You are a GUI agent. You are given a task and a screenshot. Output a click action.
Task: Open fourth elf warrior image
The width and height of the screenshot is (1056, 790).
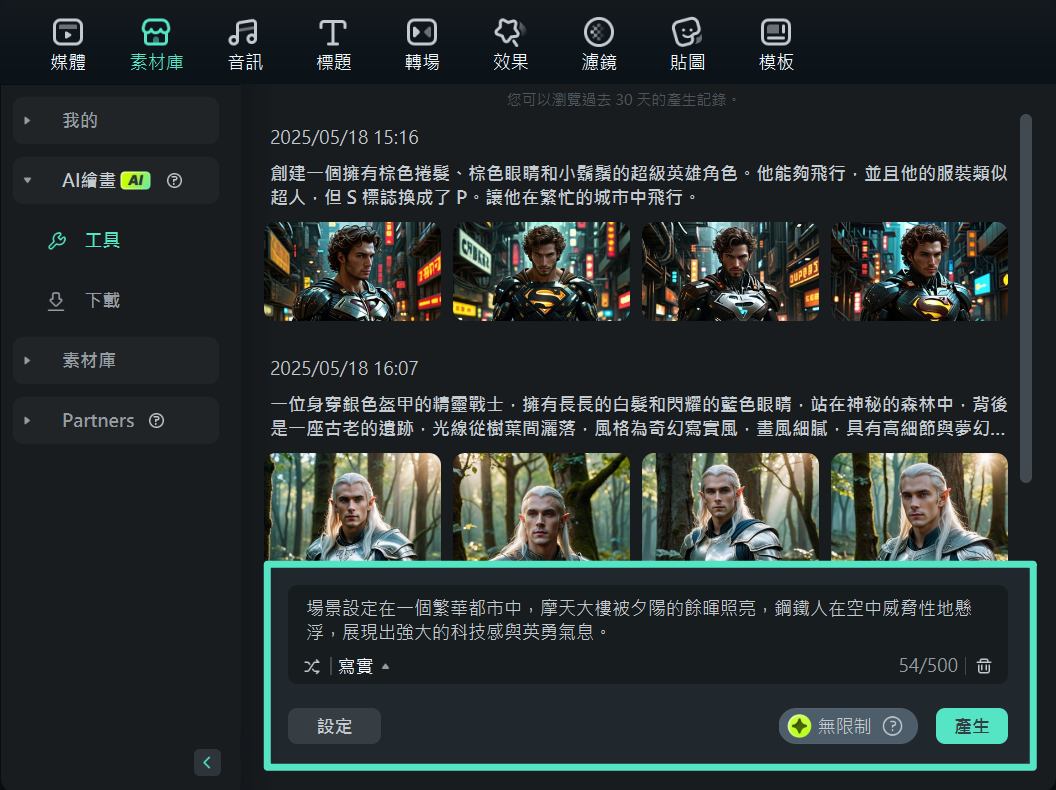(919, 506)
